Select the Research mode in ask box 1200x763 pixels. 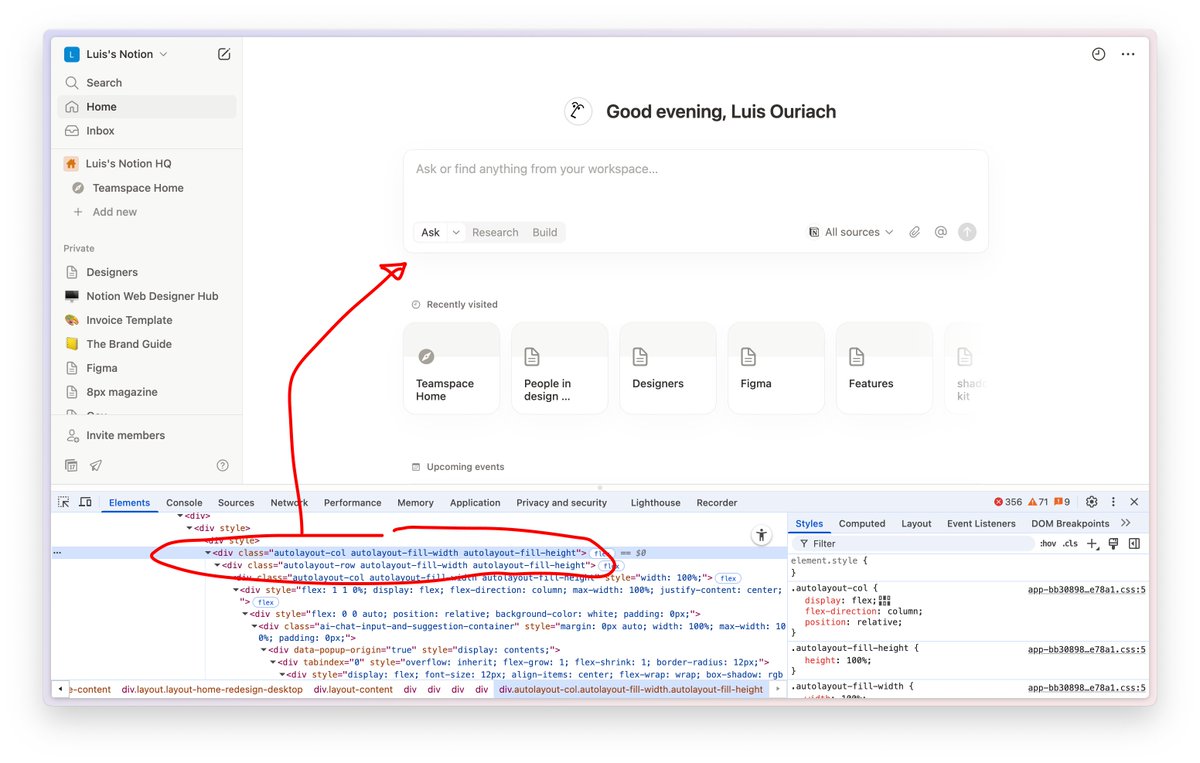(x=495, y=232)
